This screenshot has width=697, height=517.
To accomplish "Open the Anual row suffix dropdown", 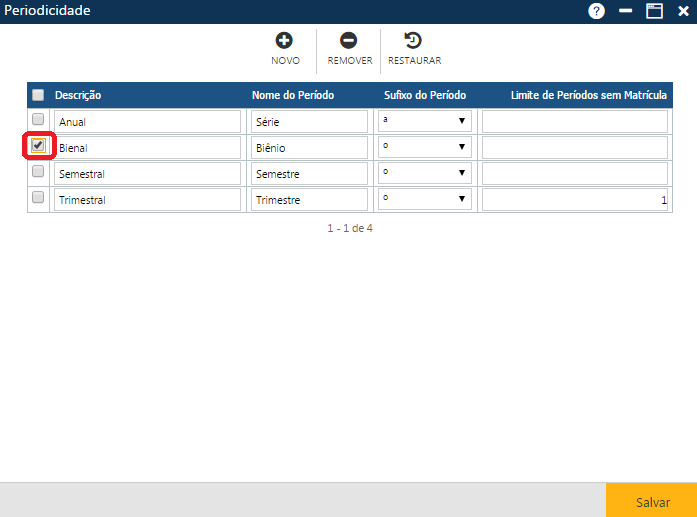I will (x=424, y=121).
